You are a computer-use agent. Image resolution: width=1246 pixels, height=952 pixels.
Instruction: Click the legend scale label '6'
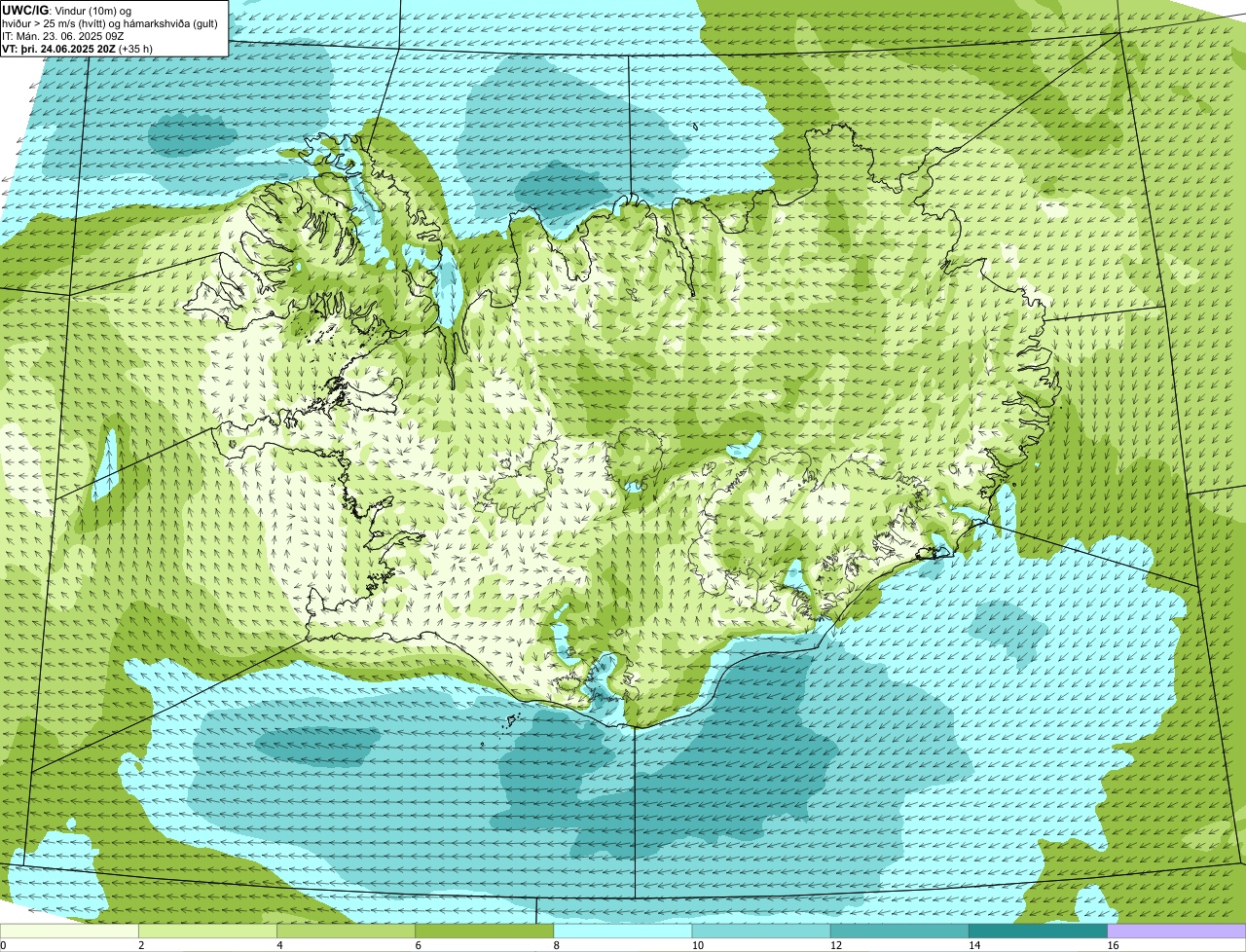(418, 945)
